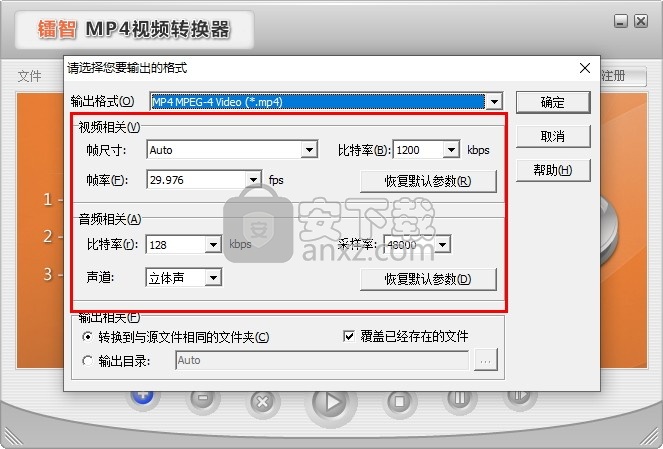The width and height of the screenshot is (663, 449).
Task: Open the video bitrate 1200 dropdown
Action: [x=451, y=150]
